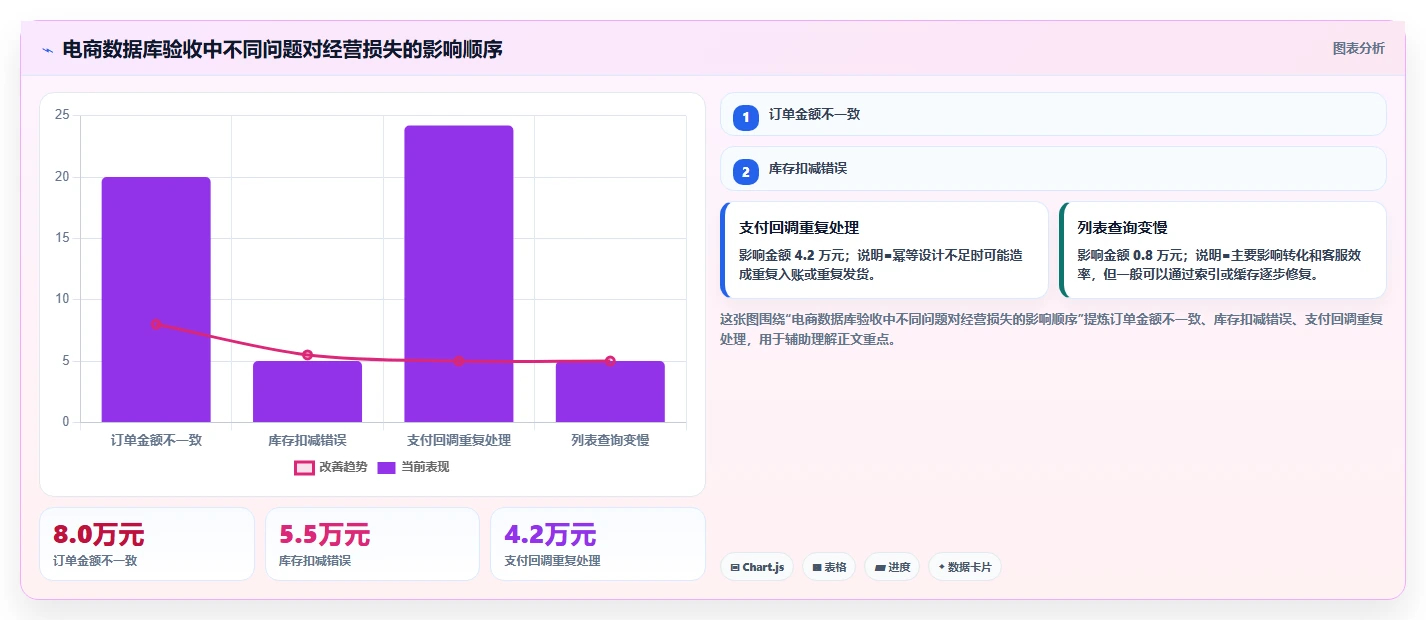1426x620 pixels.
Task: Click the 数据卡片 tag
Action: click(x=965, y=567)
